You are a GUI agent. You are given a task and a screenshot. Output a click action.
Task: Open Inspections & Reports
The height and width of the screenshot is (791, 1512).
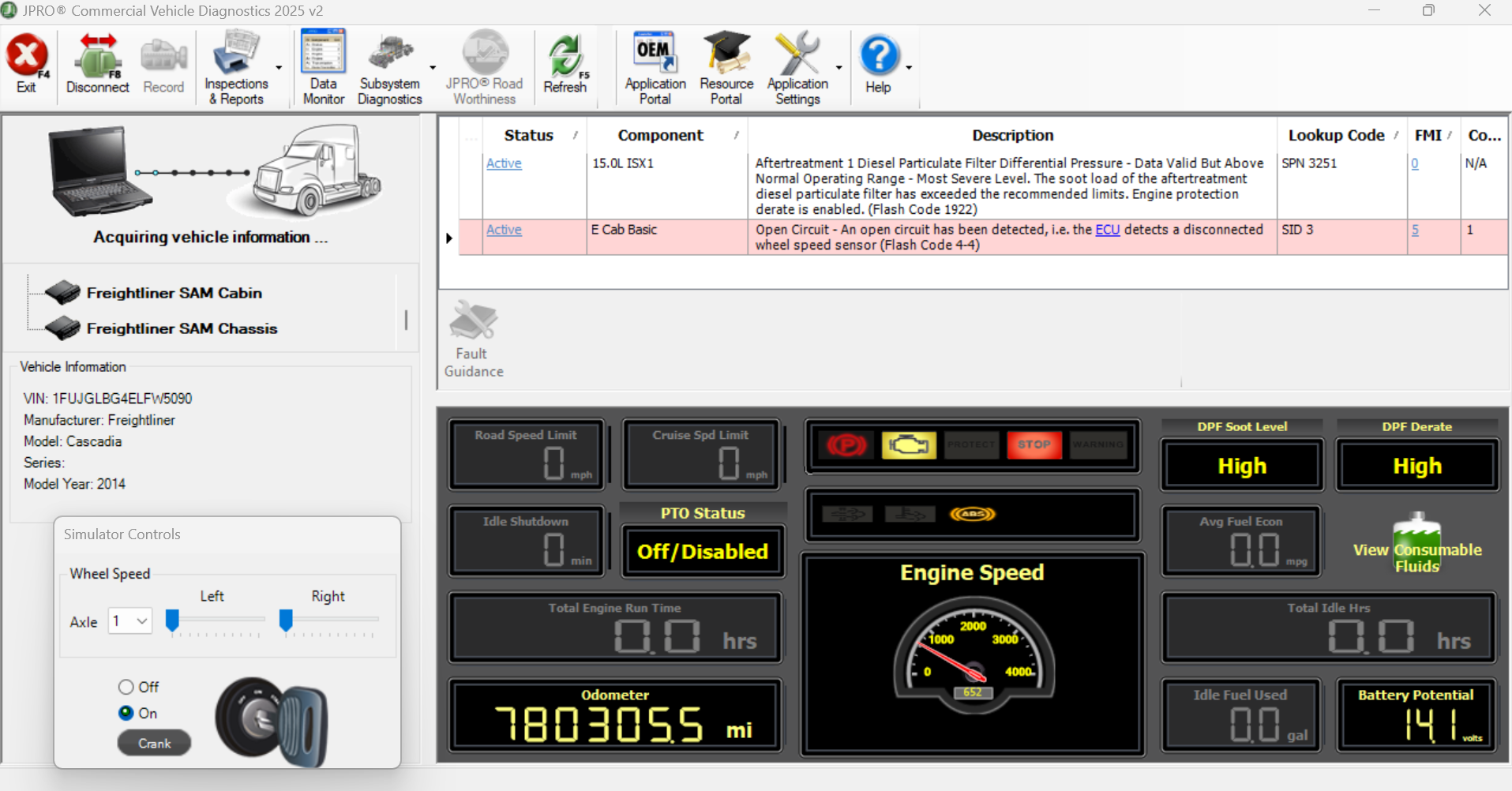(236, 68)
